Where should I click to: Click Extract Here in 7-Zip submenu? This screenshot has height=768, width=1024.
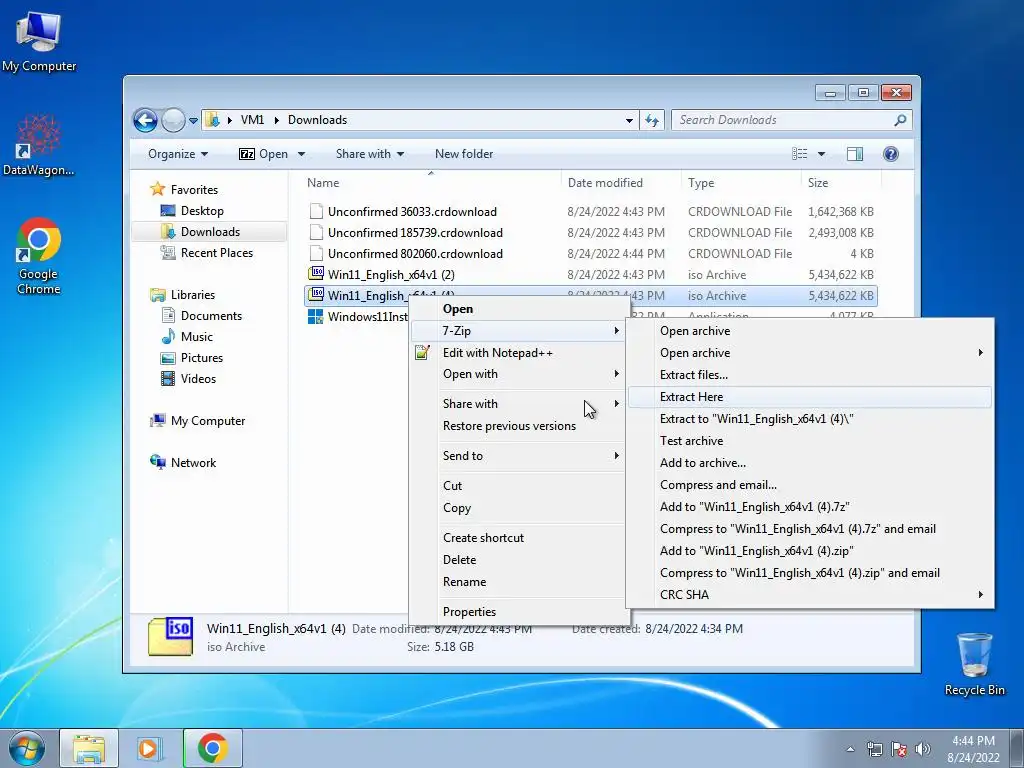pos(810,397)
